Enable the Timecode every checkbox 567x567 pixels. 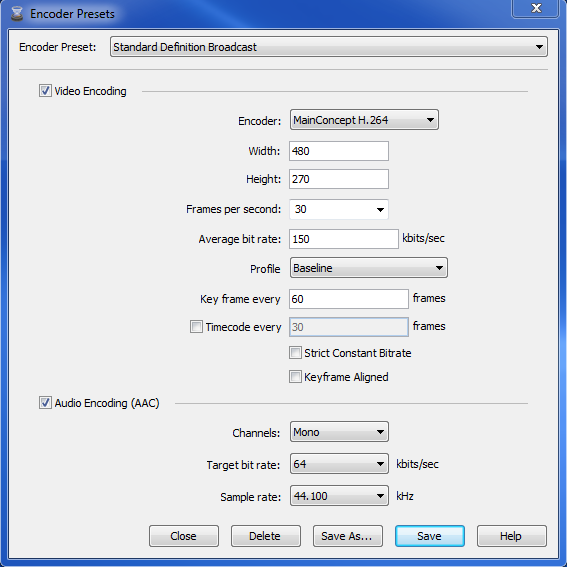(x=196, y=327)
